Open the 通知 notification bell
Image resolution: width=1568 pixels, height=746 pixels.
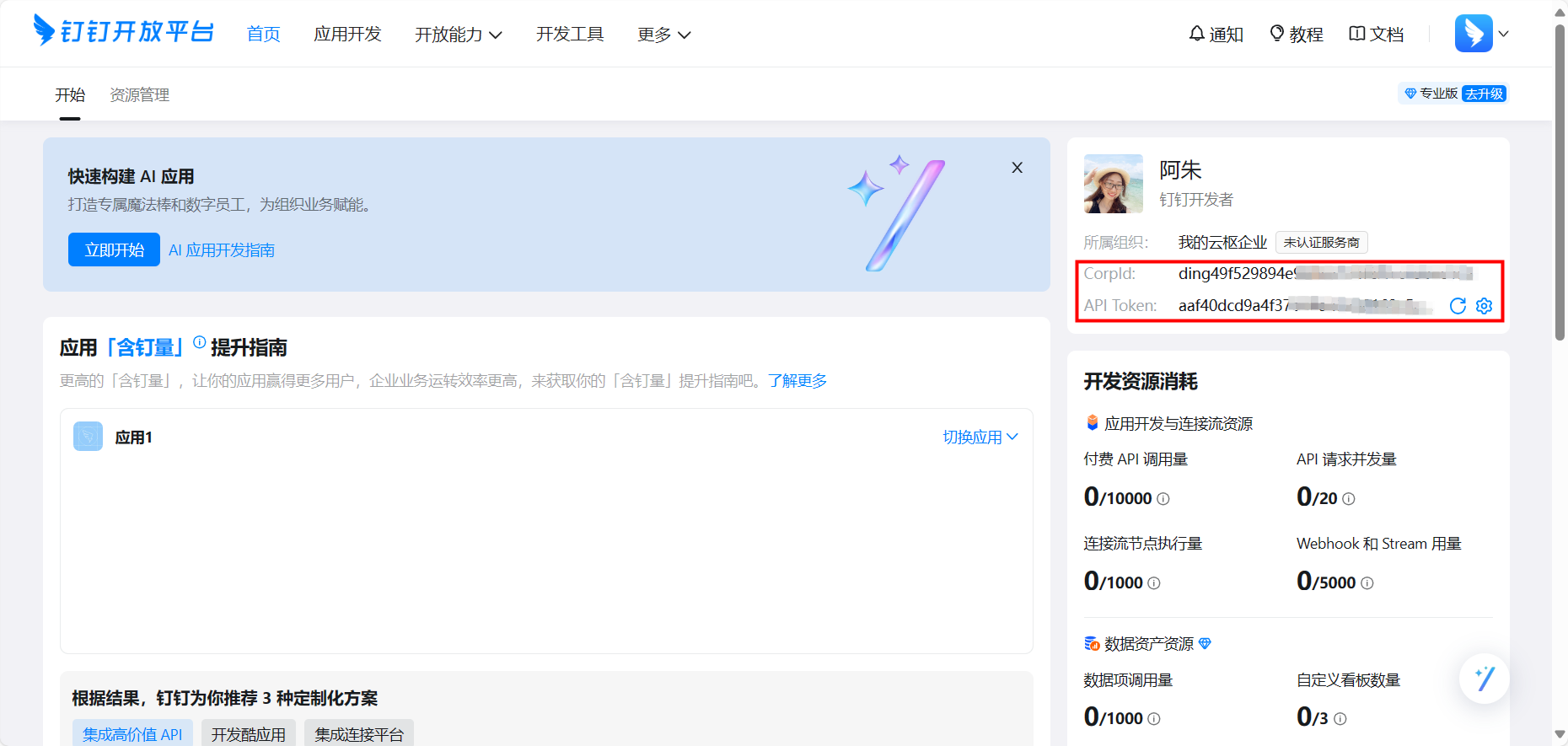[1216, 34]
